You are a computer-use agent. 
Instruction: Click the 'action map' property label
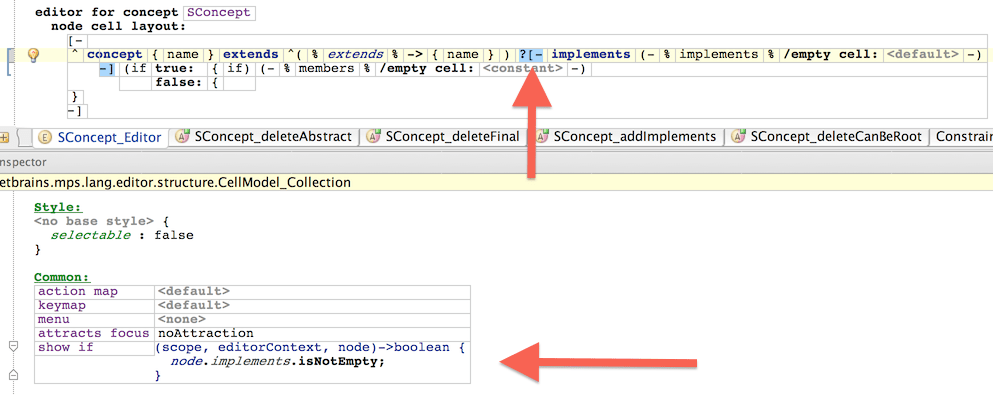coord(78,291)
